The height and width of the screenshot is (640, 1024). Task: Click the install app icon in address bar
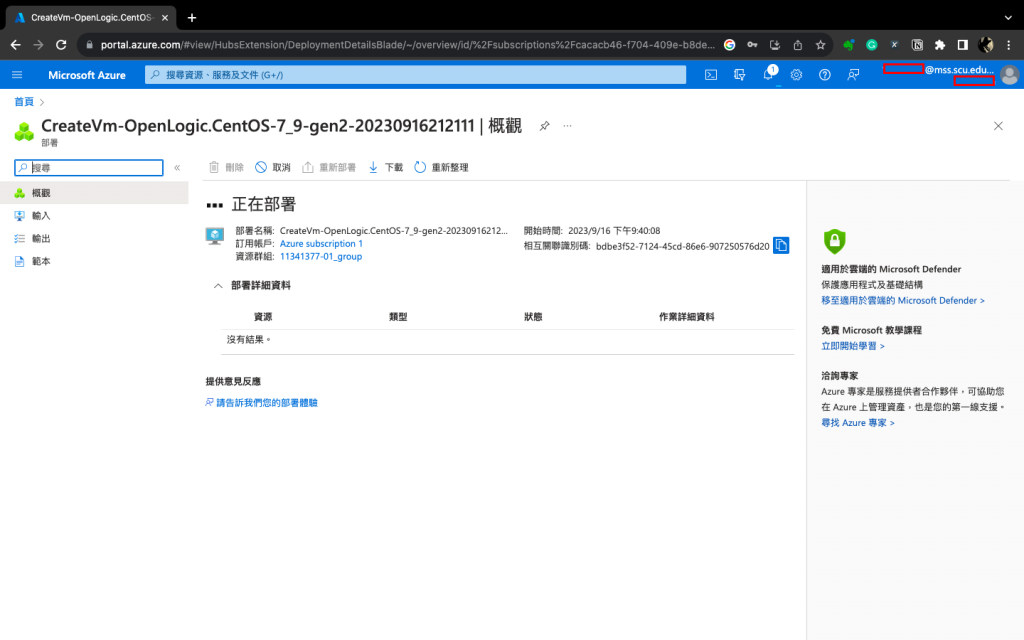pyautogui.click(x=775, y=45)
